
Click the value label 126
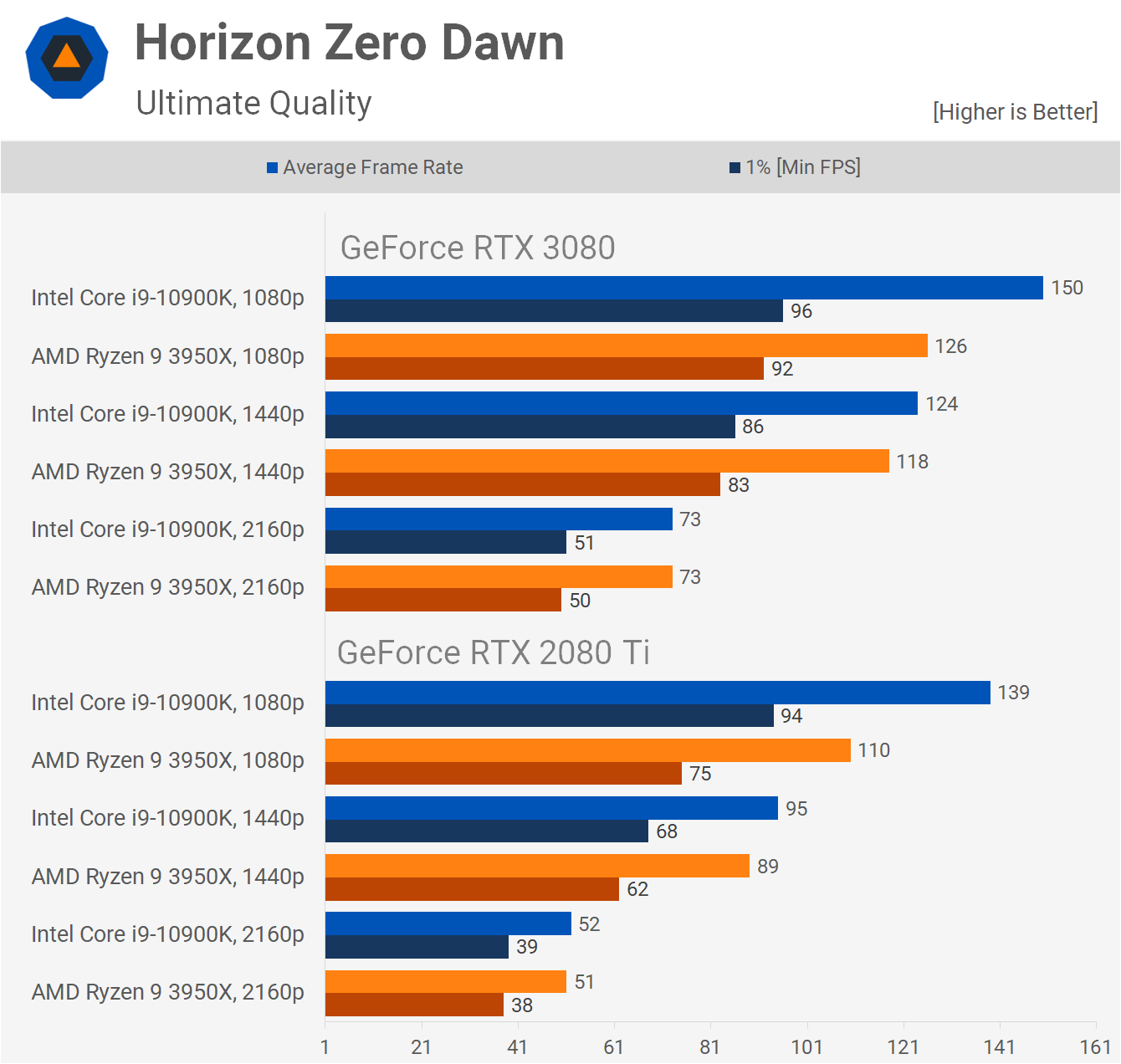[951, 346]
